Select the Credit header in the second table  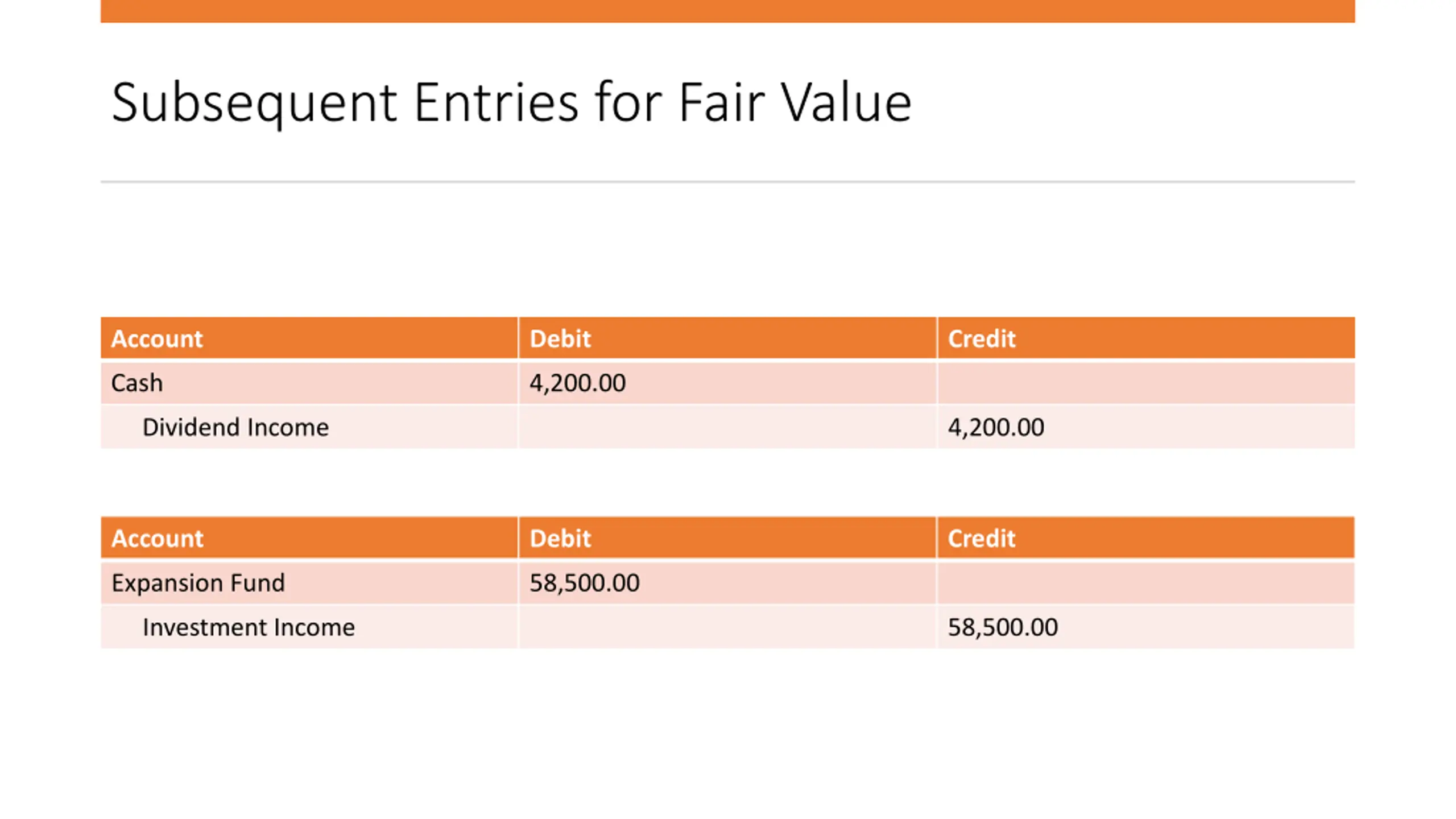tap(1146, 538)
